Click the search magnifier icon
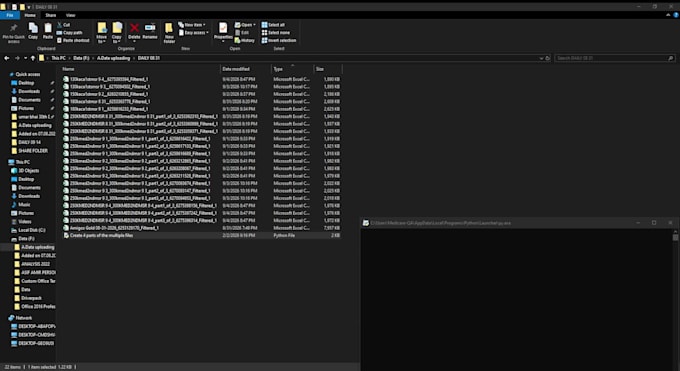680x371 pixels. 670,58
